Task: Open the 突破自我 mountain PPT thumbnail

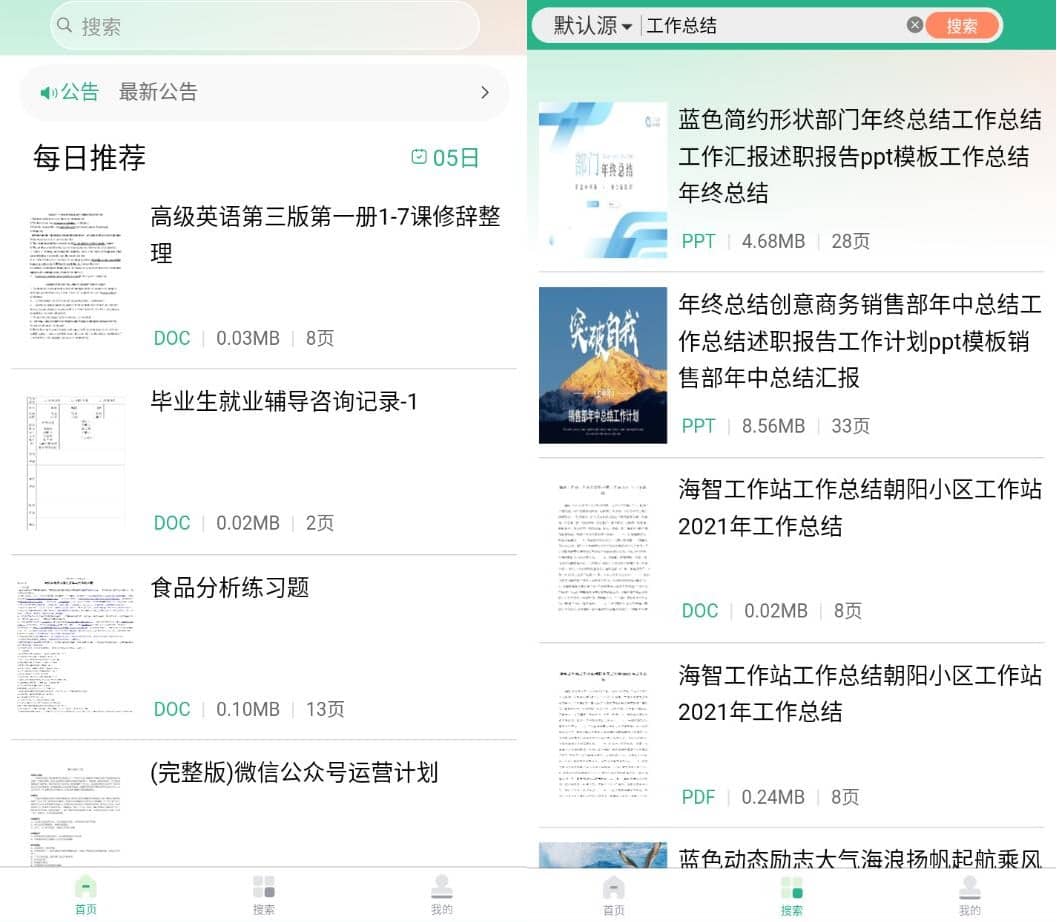Action: tap(603, 365)
